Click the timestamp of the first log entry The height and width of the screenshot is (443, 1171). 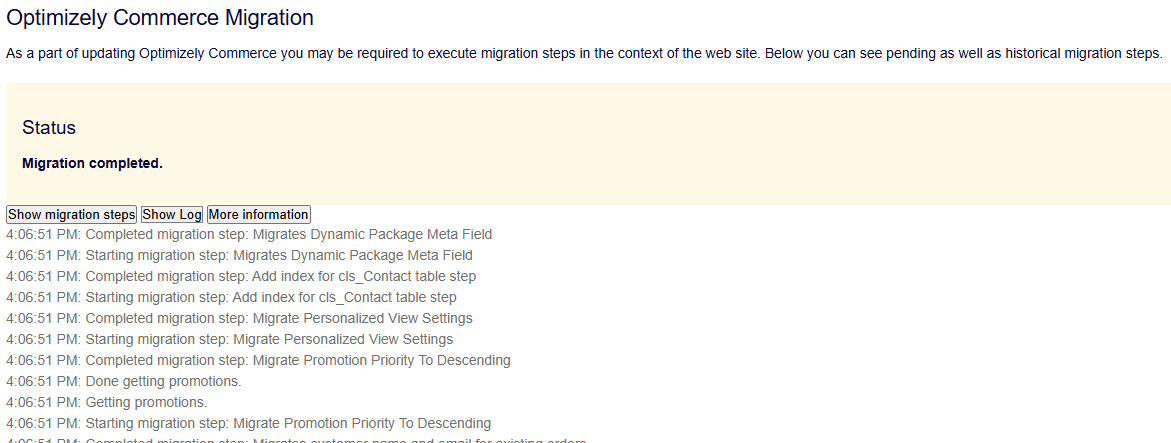[x=42, y=234]
